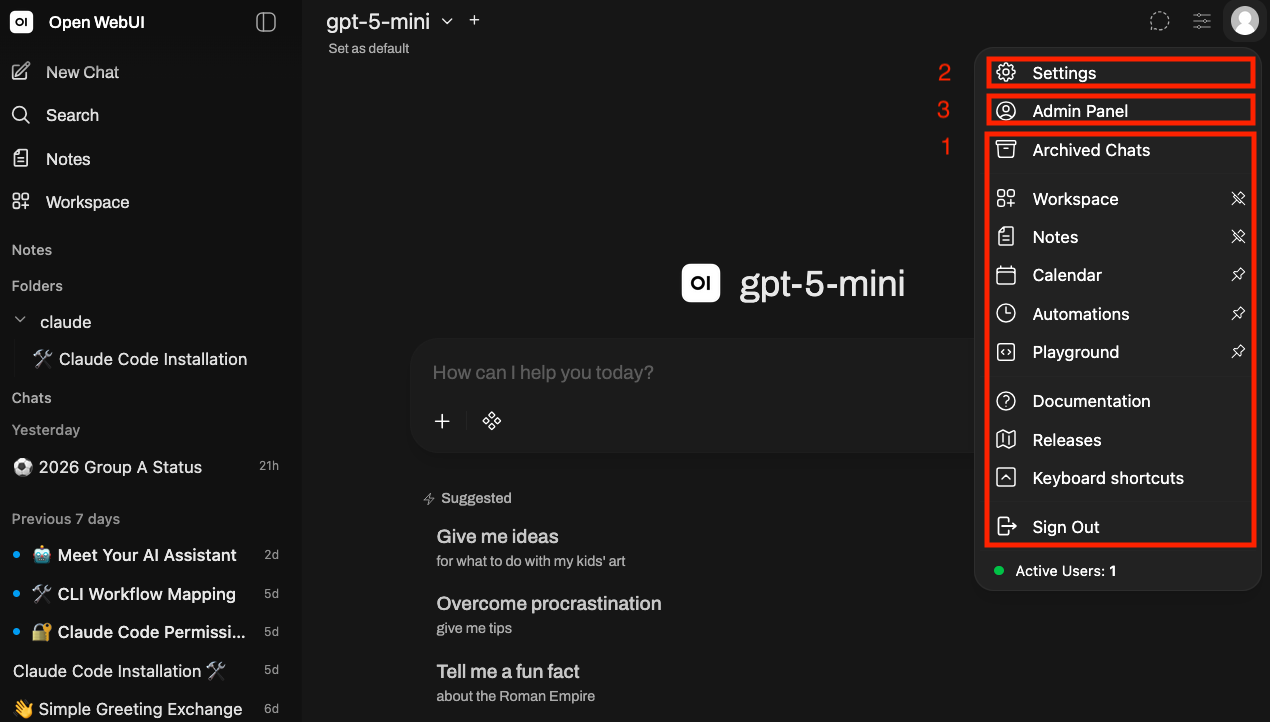Open the integrations icon beside the plus

point(491,421)
